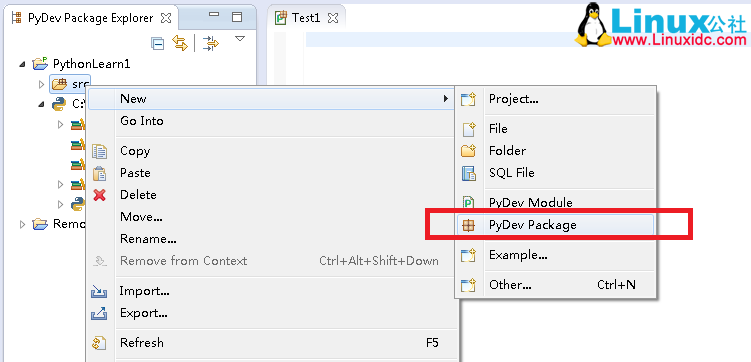Screen dimensions: 751x362
Task: Click the PyDev Package grid icon
Action: coord(468,225)
